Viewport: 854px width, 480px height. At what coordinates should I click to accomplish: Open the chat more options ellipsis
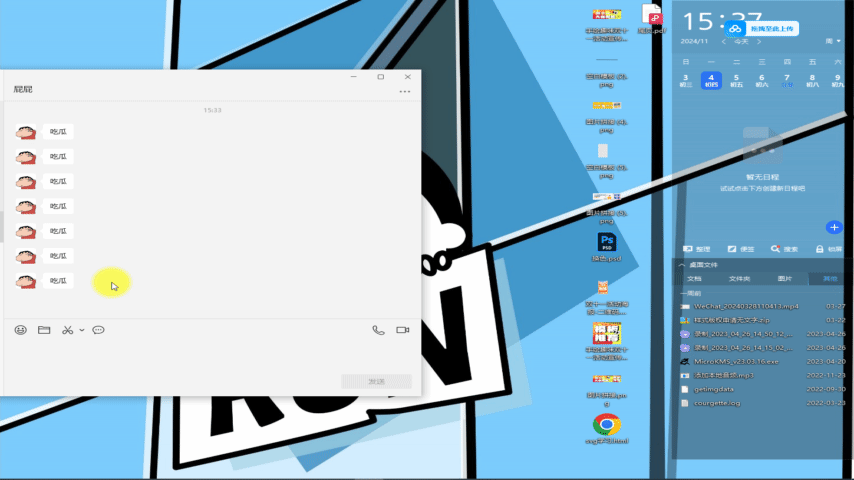[x=405, y=92]
